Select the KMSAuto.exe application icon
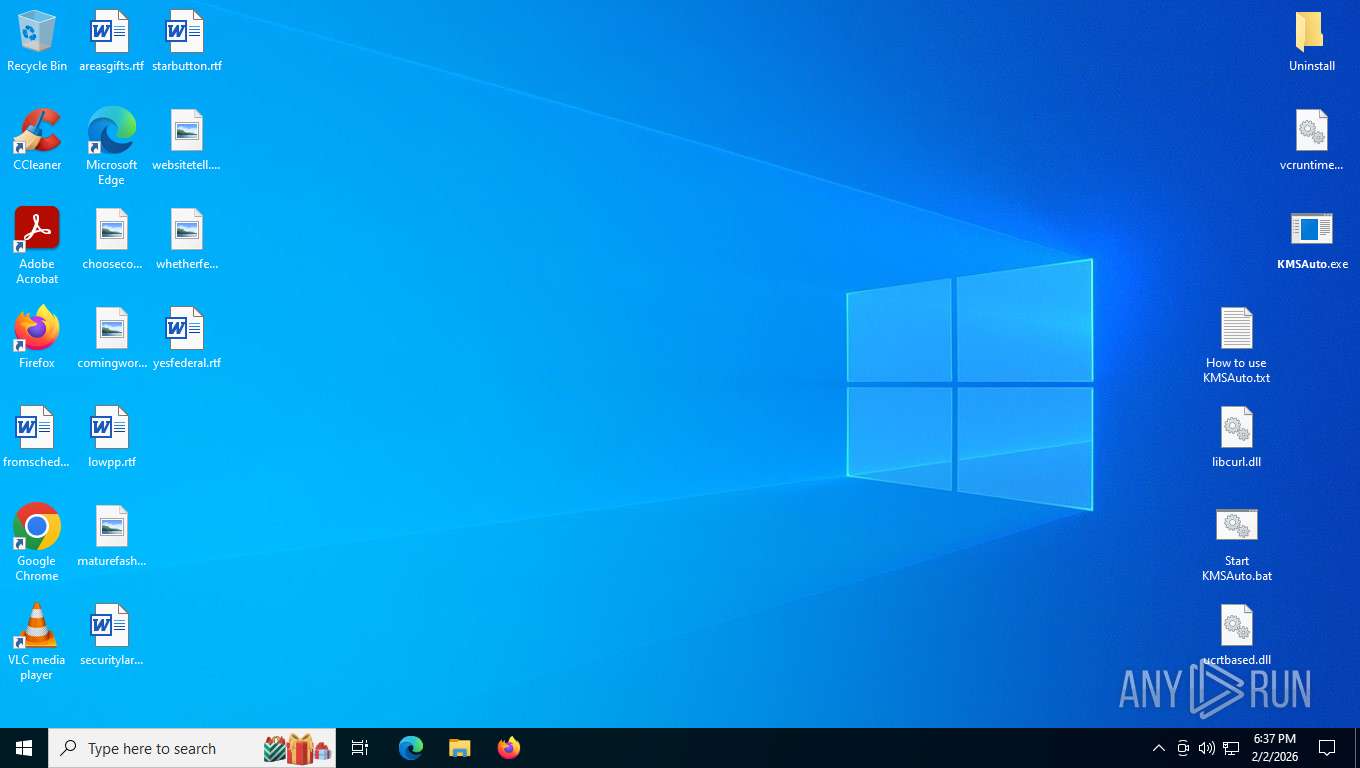The image size is (1360, 768). pyautogui.click(x=1311, y=240)
